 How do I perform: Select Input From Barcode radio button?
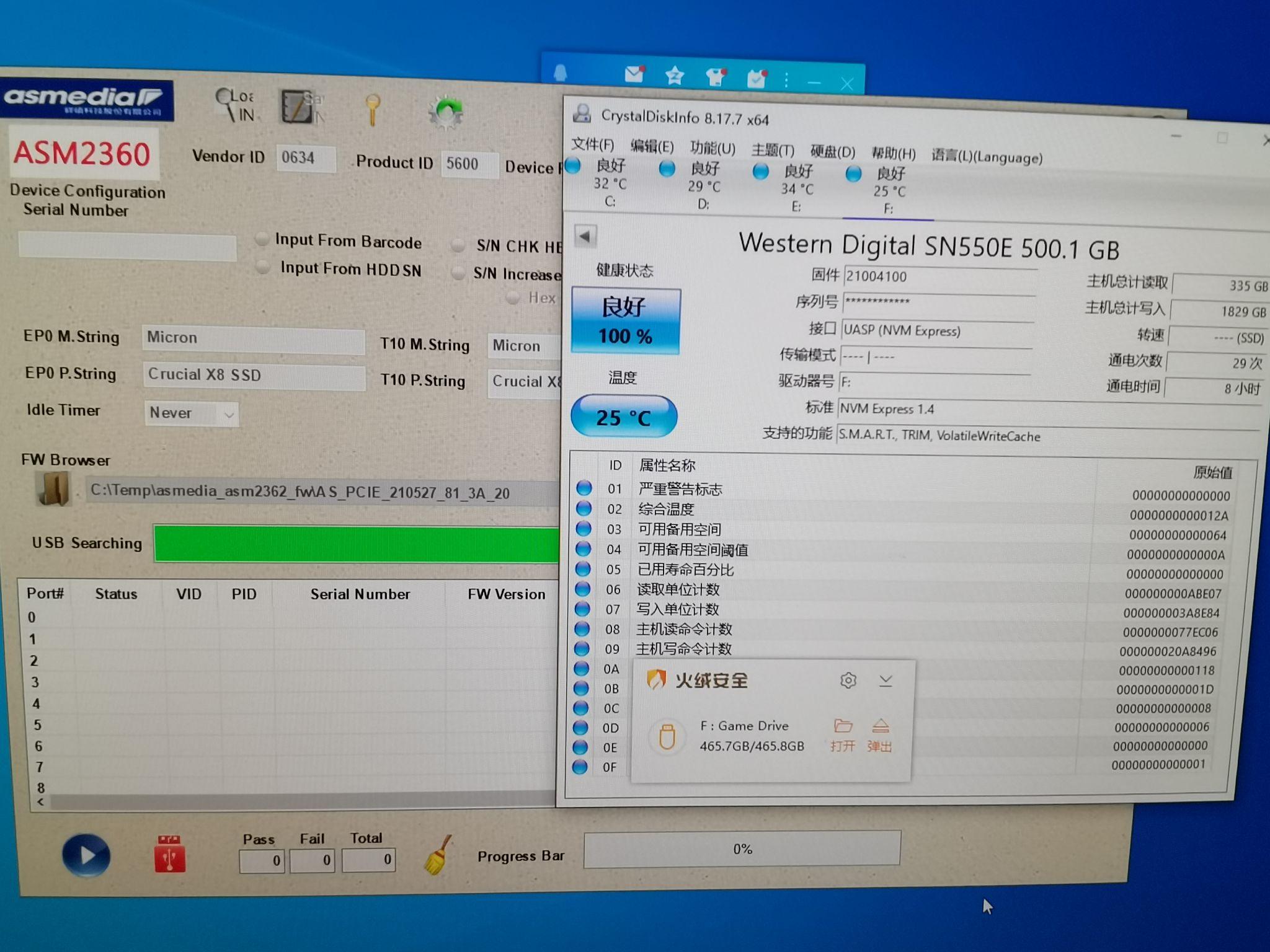tap(263, 239)
